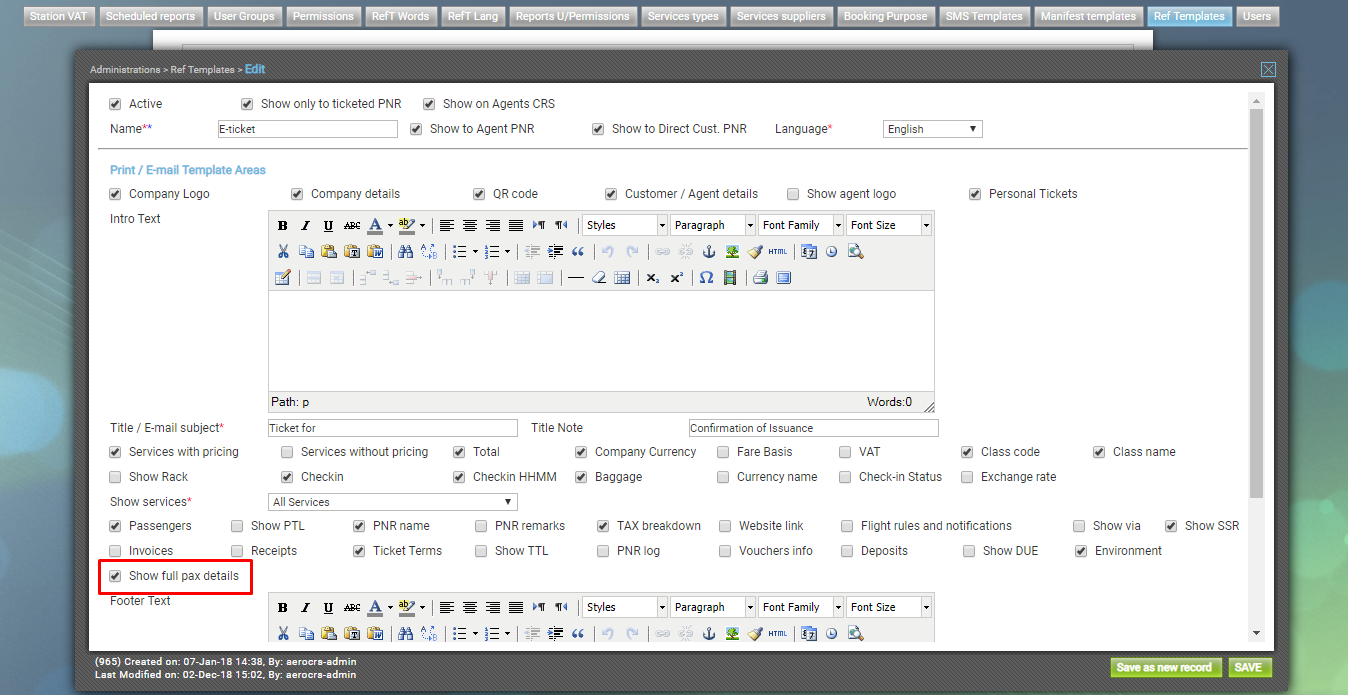Paste as plain text in Intro Text editor

(x=352, y=251)
